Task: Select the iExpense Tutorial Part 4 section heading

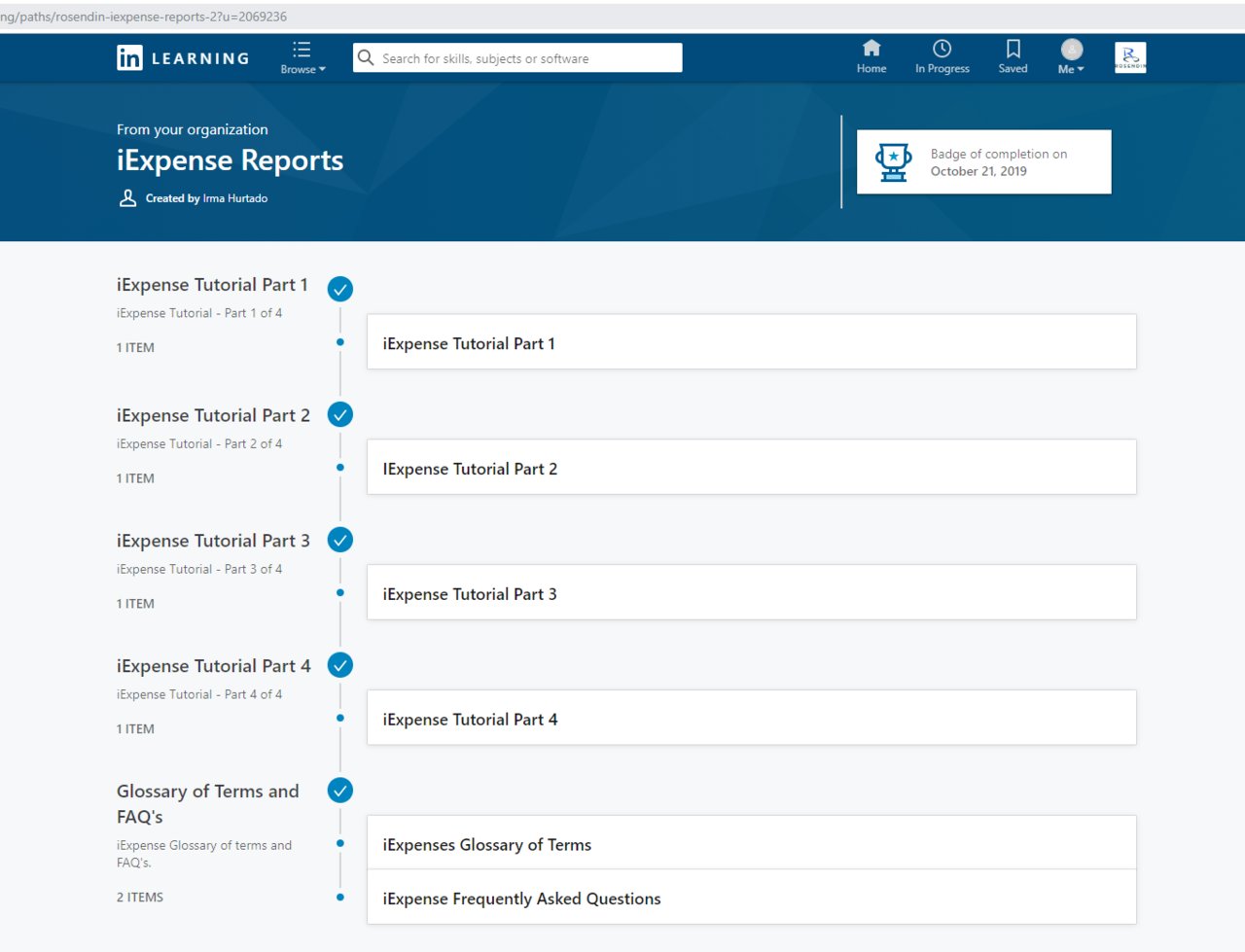Action: [x=214, y=666]
